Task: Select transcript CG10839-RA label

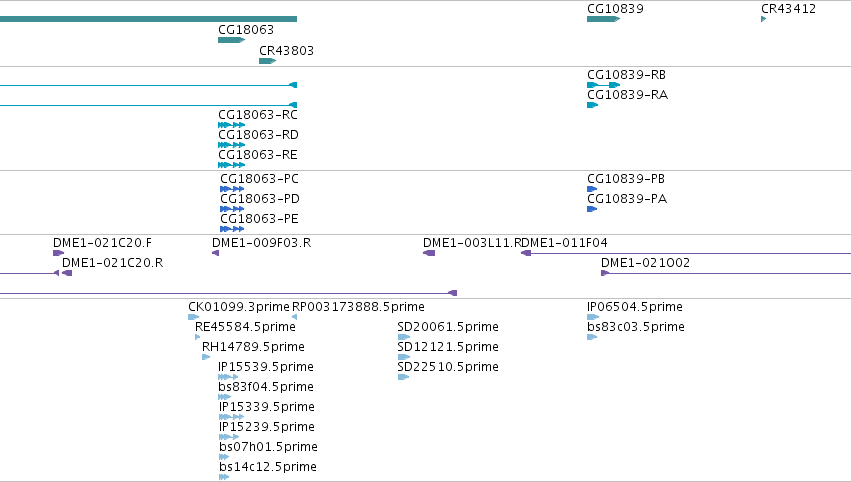Action: pos(627,95)
